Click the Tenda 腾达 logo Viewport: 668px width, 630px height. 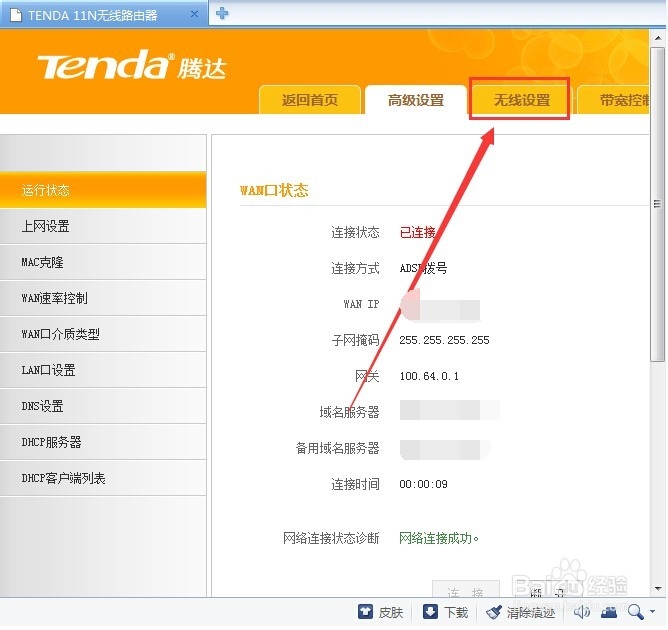[132, 65]
